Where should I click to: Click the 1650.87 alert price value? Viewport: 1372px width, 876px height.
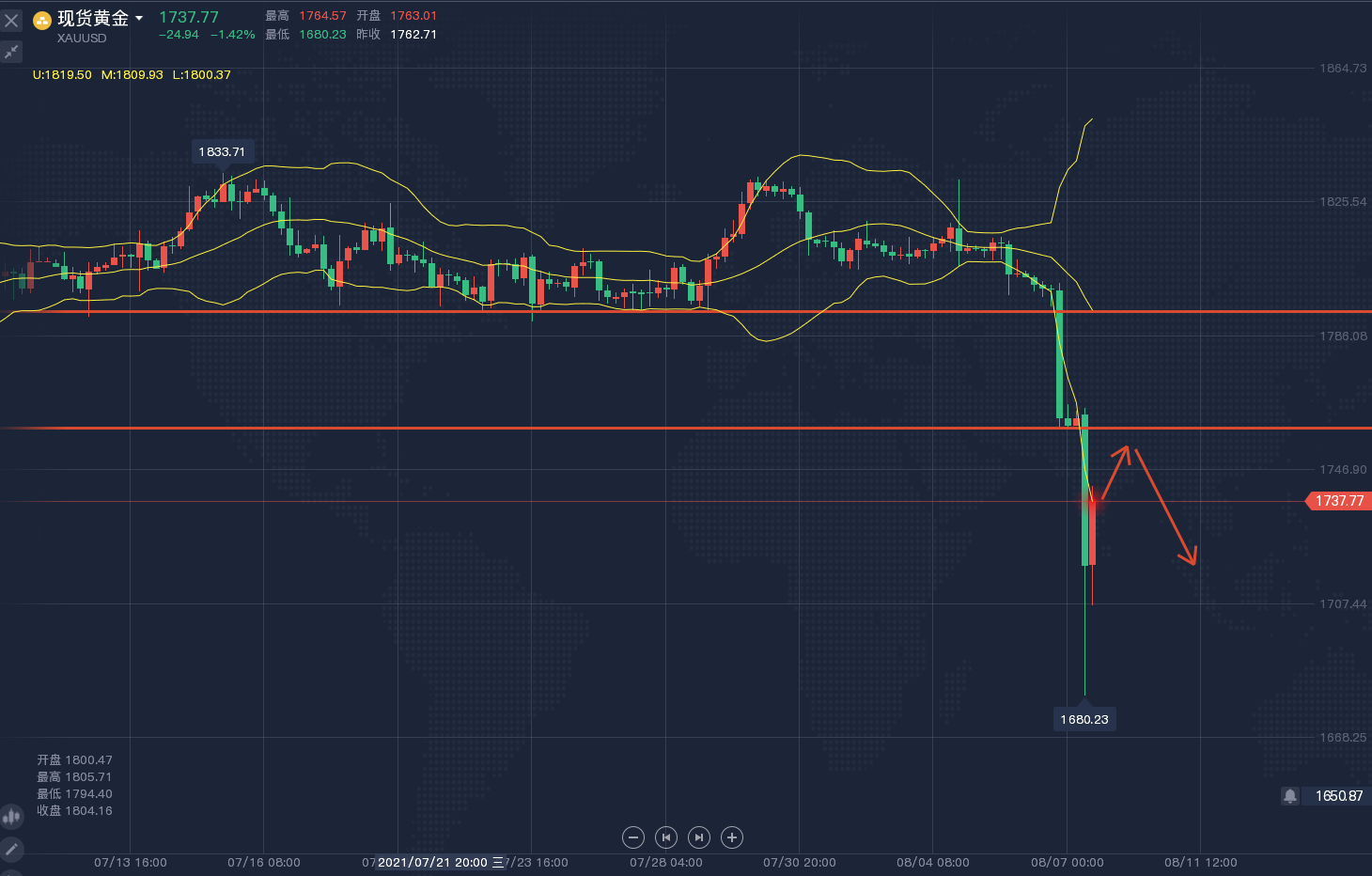[x=1339, y=796]
